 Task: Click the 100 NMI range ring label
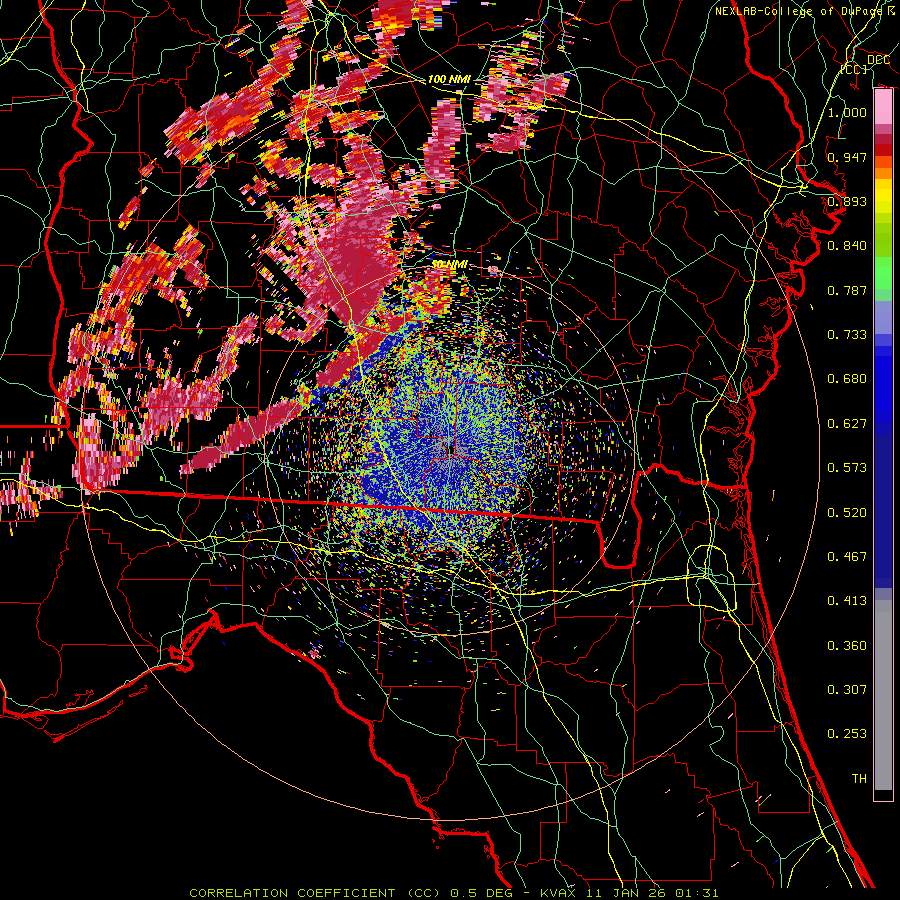point(449,79)
